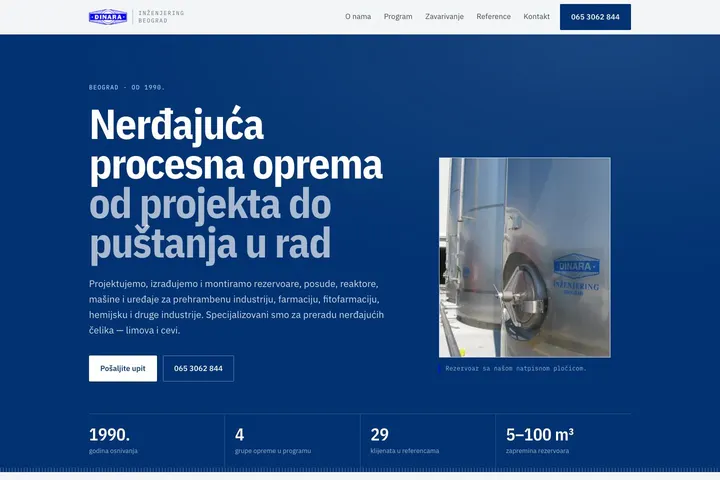Viewport: 720px width, 480px height.
Task: Click the stainless tank photo
Action: [x=525, y=257]
